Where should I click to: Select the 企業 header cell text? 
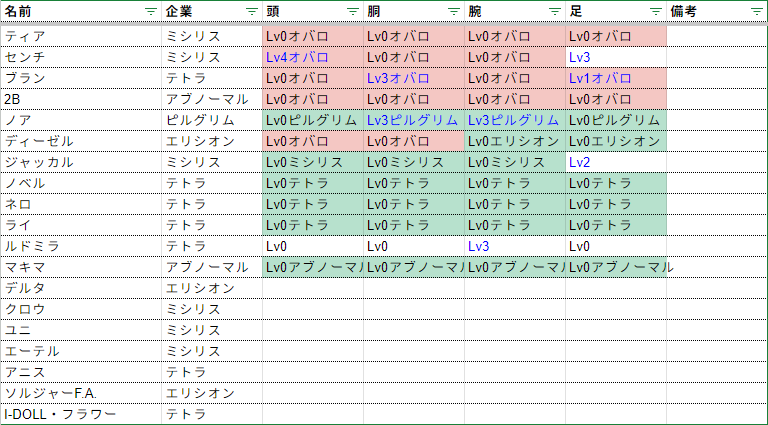point(179,12)
